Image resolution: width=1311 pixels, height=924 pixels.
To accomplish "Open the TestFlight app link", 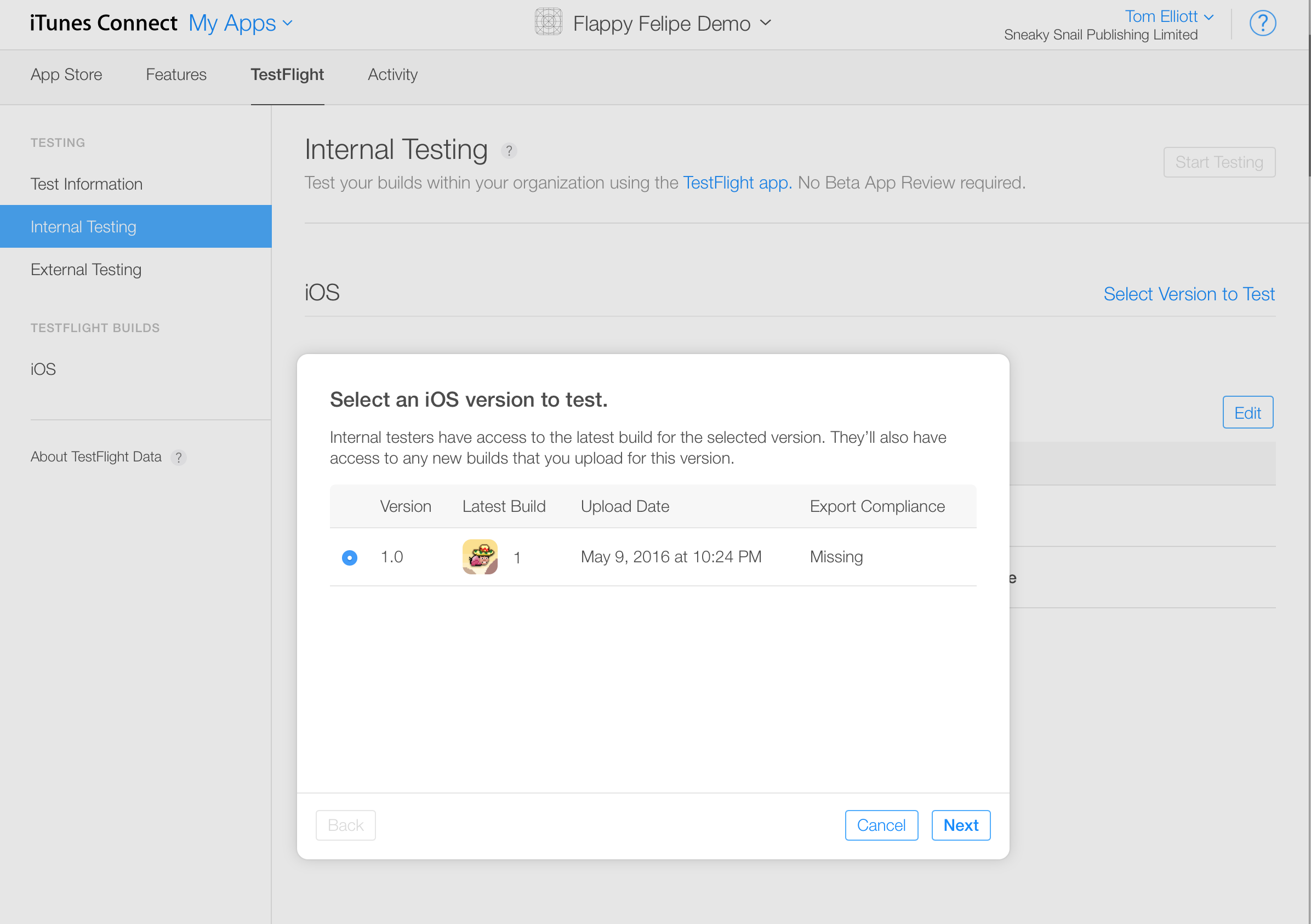I will click(737, 182).
